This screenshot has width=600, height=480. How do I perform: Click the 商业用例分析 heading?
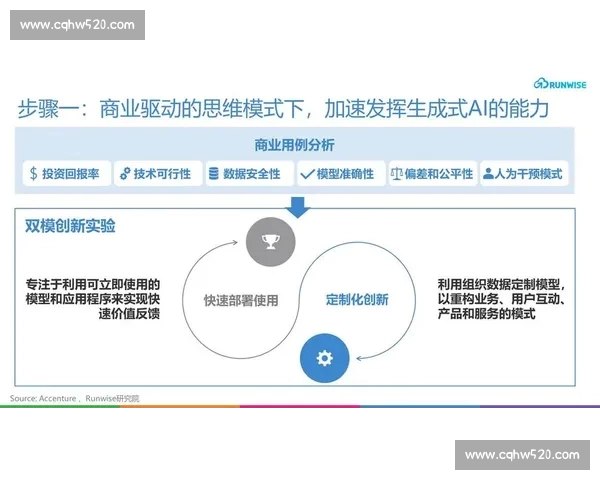[x=294, y=145]
